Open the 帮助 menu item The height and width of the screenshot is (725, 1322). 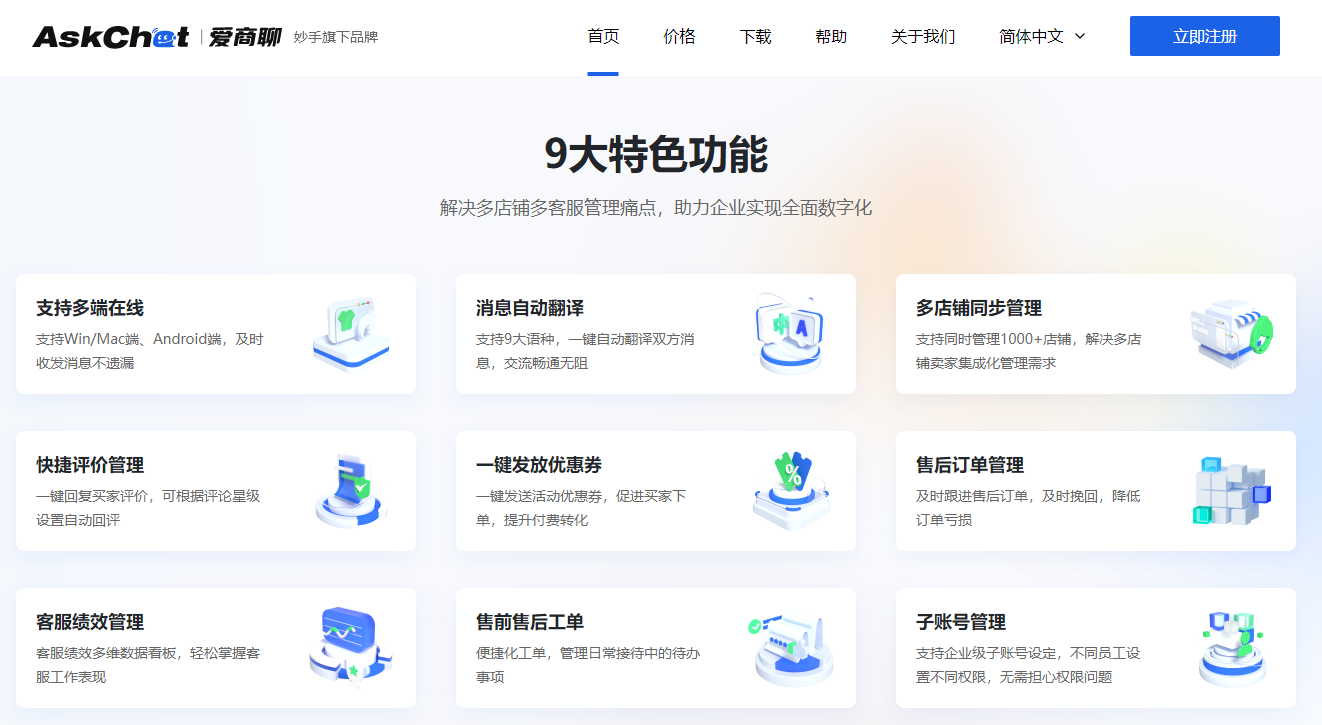coord(831,37)
